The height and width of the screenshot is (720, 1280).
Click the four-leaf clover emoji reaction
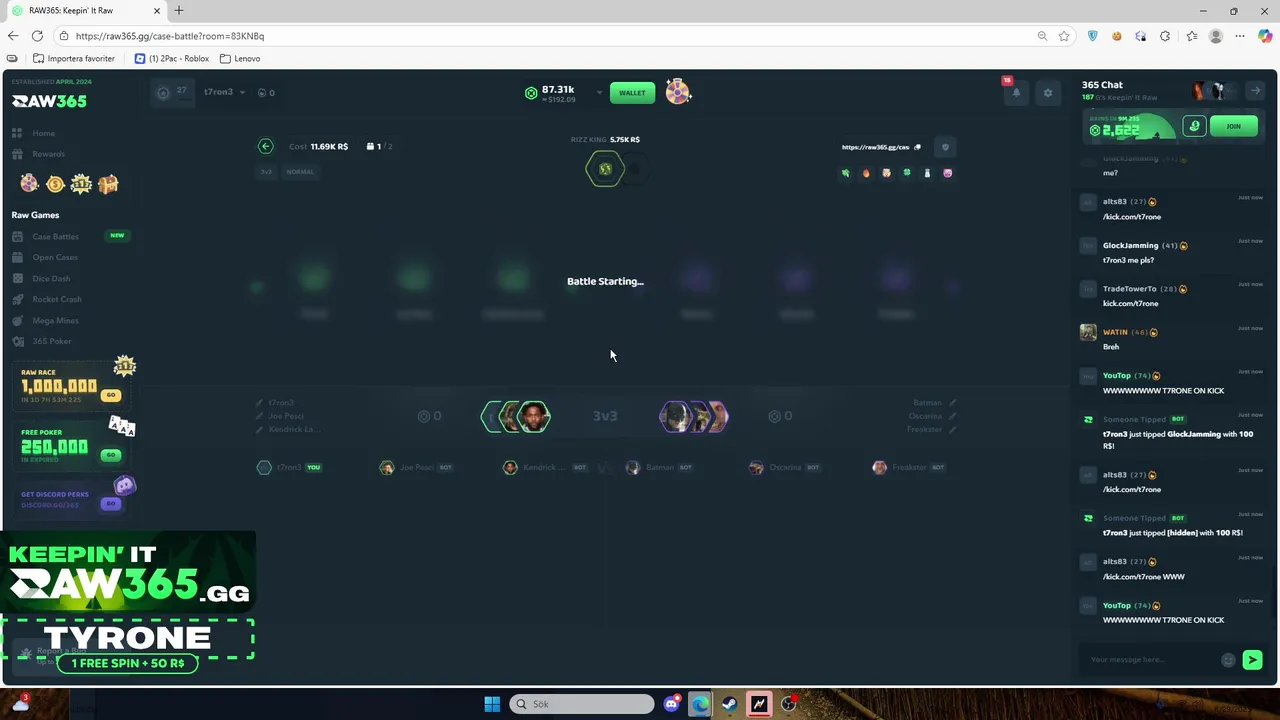pos(907,173)
